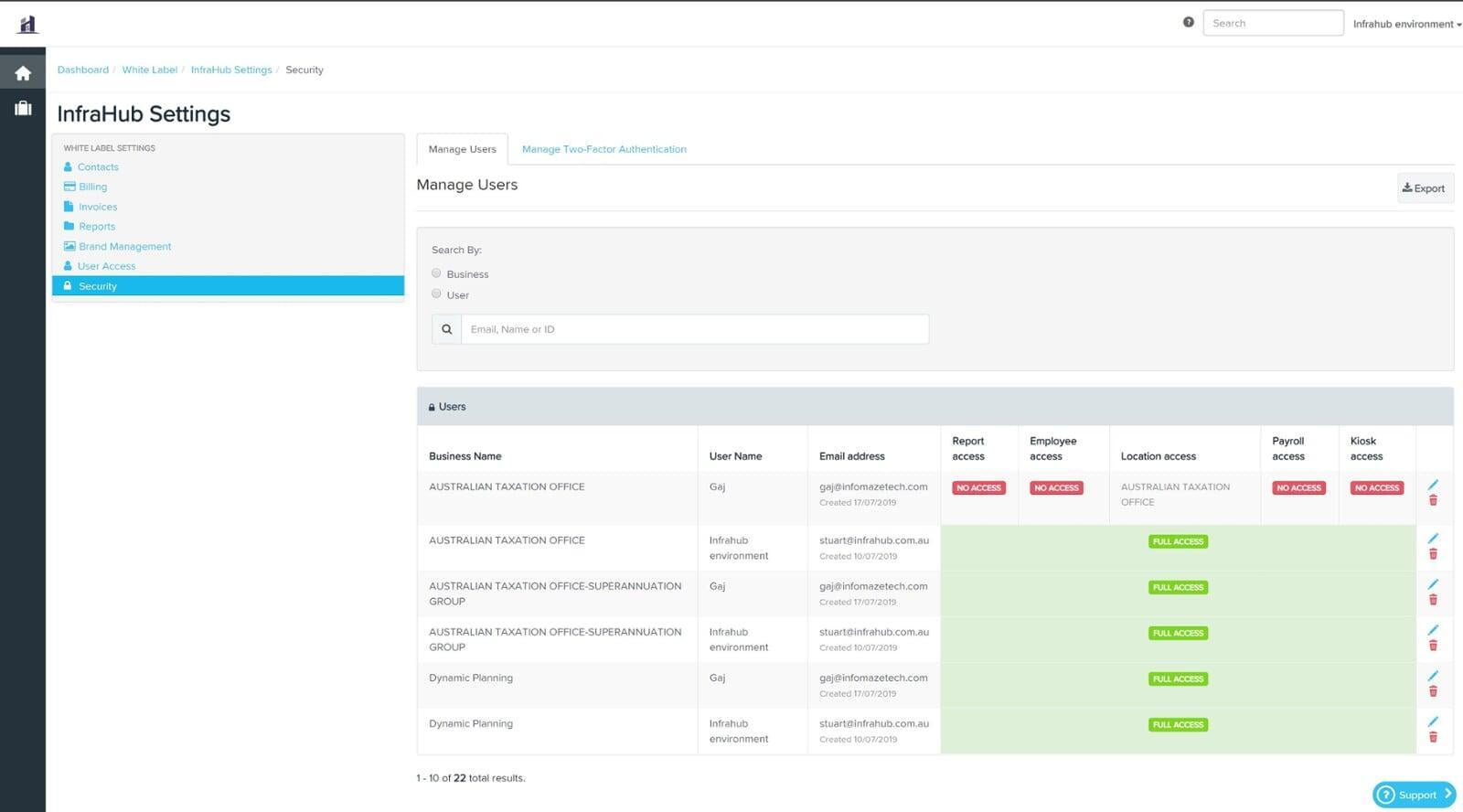Delete Infrahub environment Superannuation Group row
This screenshot has height=812, width=1463.
pyautogui.click(x=1433, y=646)
